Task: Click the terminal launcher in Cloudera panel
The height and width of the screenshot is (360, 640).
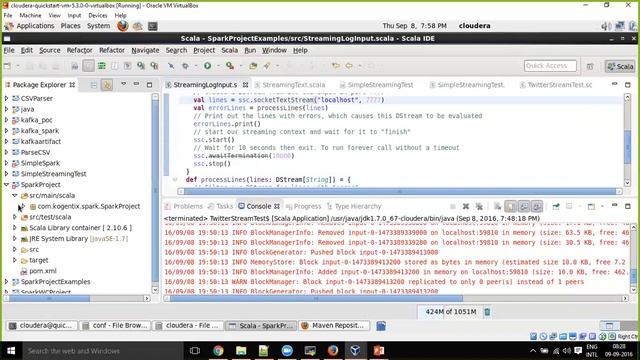Action: pos(153,26)
